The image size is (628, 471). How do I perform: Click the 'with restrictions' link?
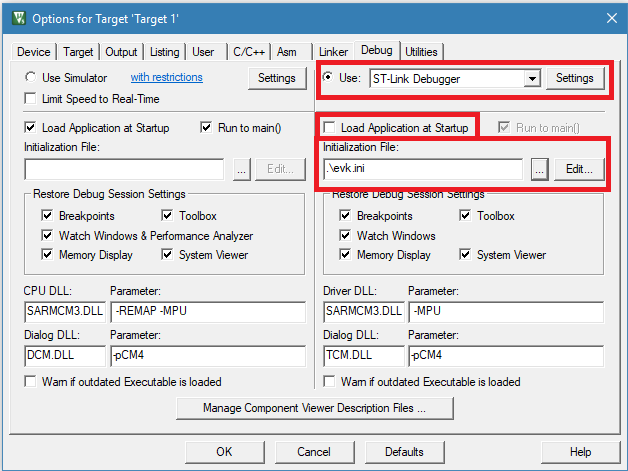click(x=166, y=77)
